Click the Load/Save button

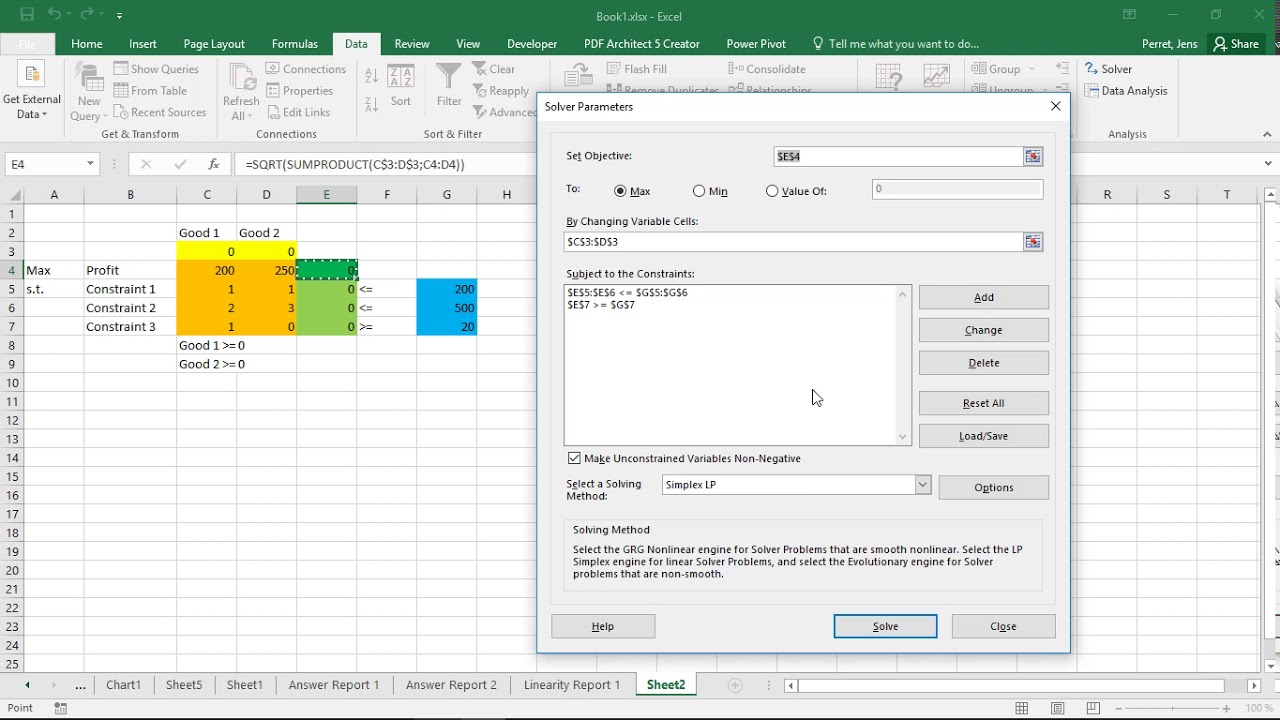984,436
